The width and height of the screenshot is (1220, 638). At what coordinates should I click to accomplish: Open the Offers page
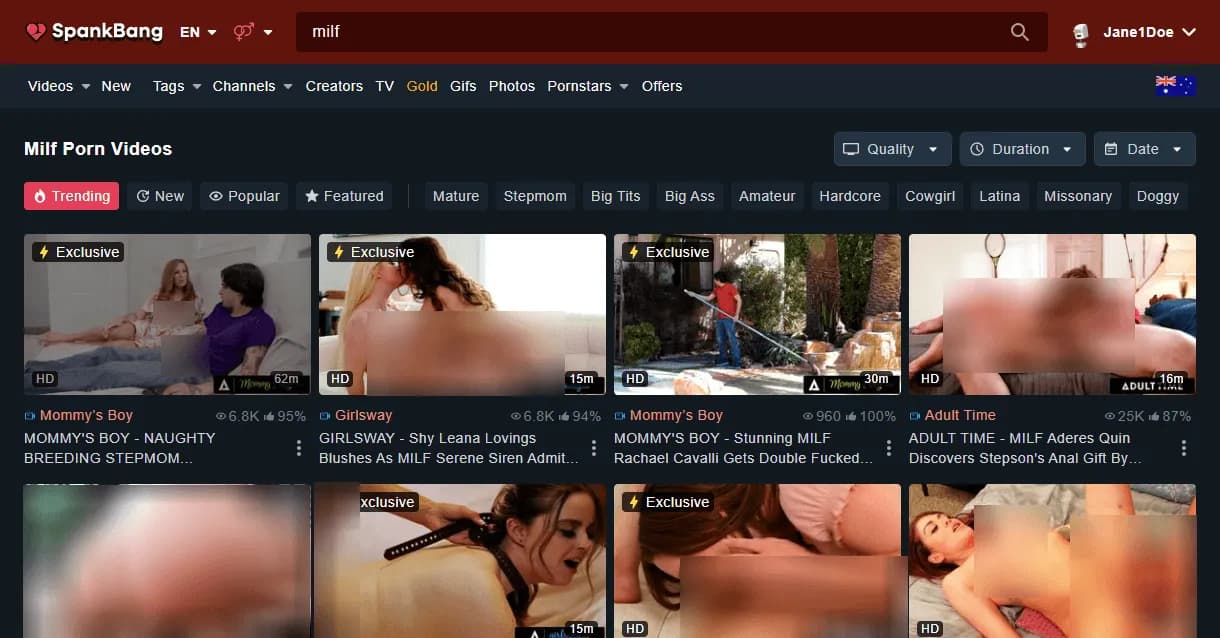pos(662,86)
